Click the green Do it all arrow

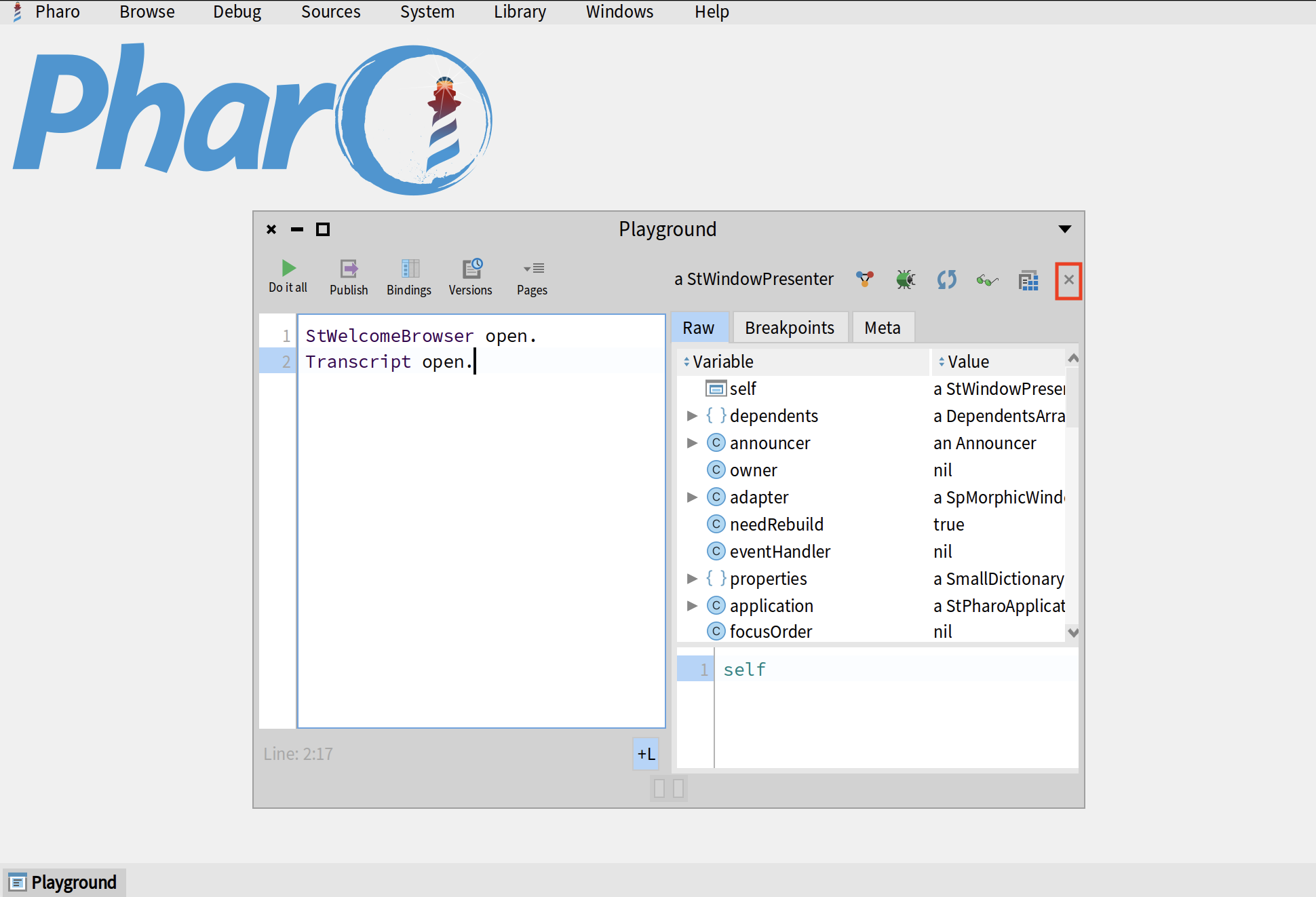pos(288,269)
